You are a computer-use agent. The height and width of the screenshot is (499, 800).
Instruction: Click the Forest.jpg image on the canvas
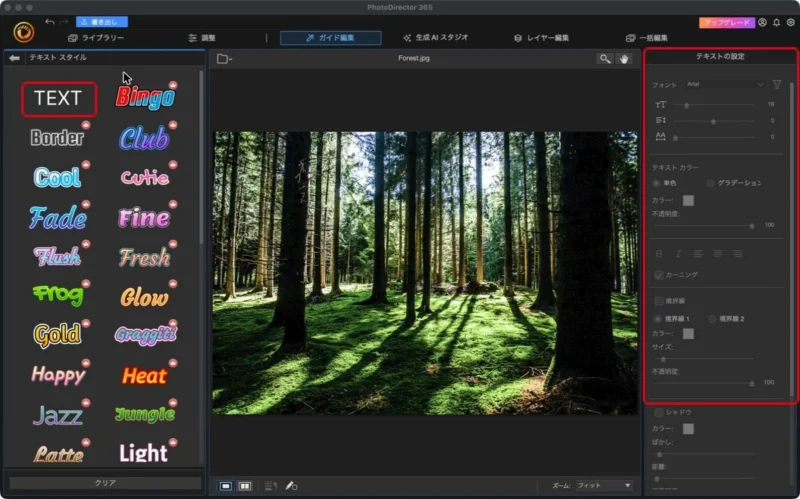(425, 273)
